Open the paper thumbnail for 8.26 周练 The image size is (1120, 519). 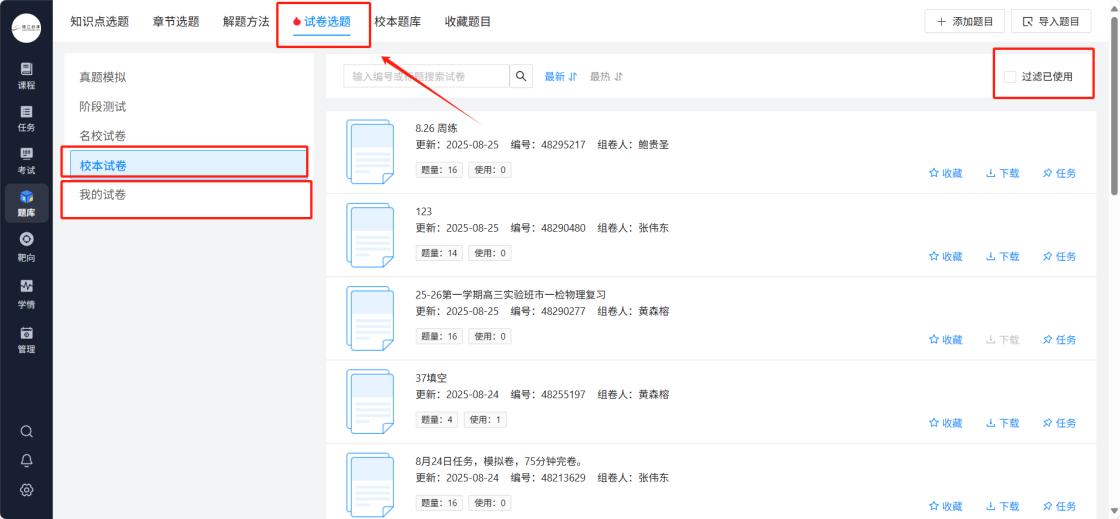click(369, 151)
